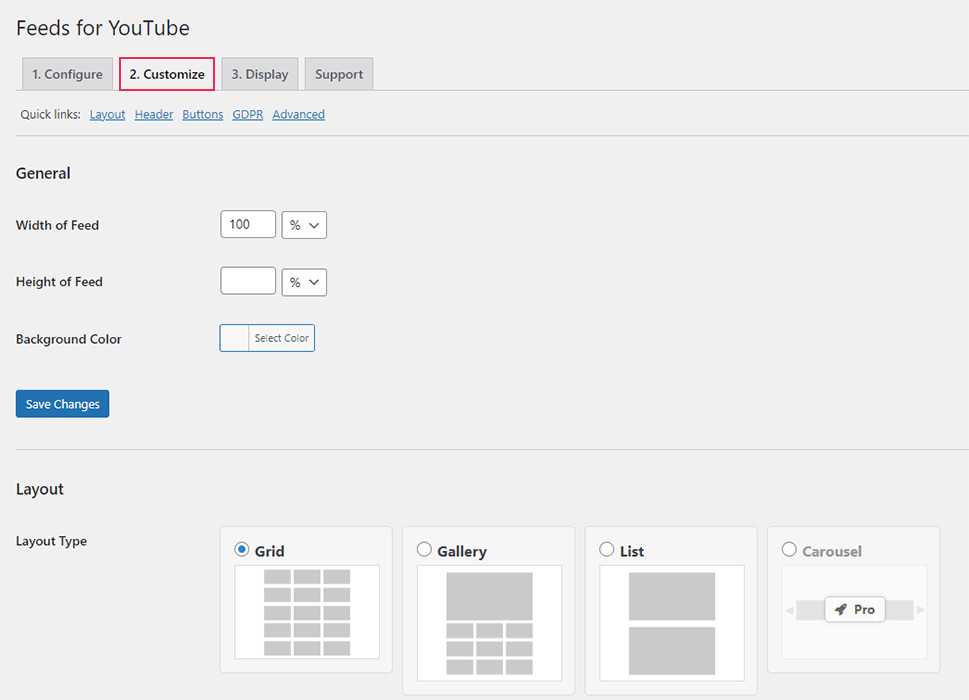Jump to Layout quick link
Image resolution: width=969 pixels, height=700 pixels.
[108, 114]
